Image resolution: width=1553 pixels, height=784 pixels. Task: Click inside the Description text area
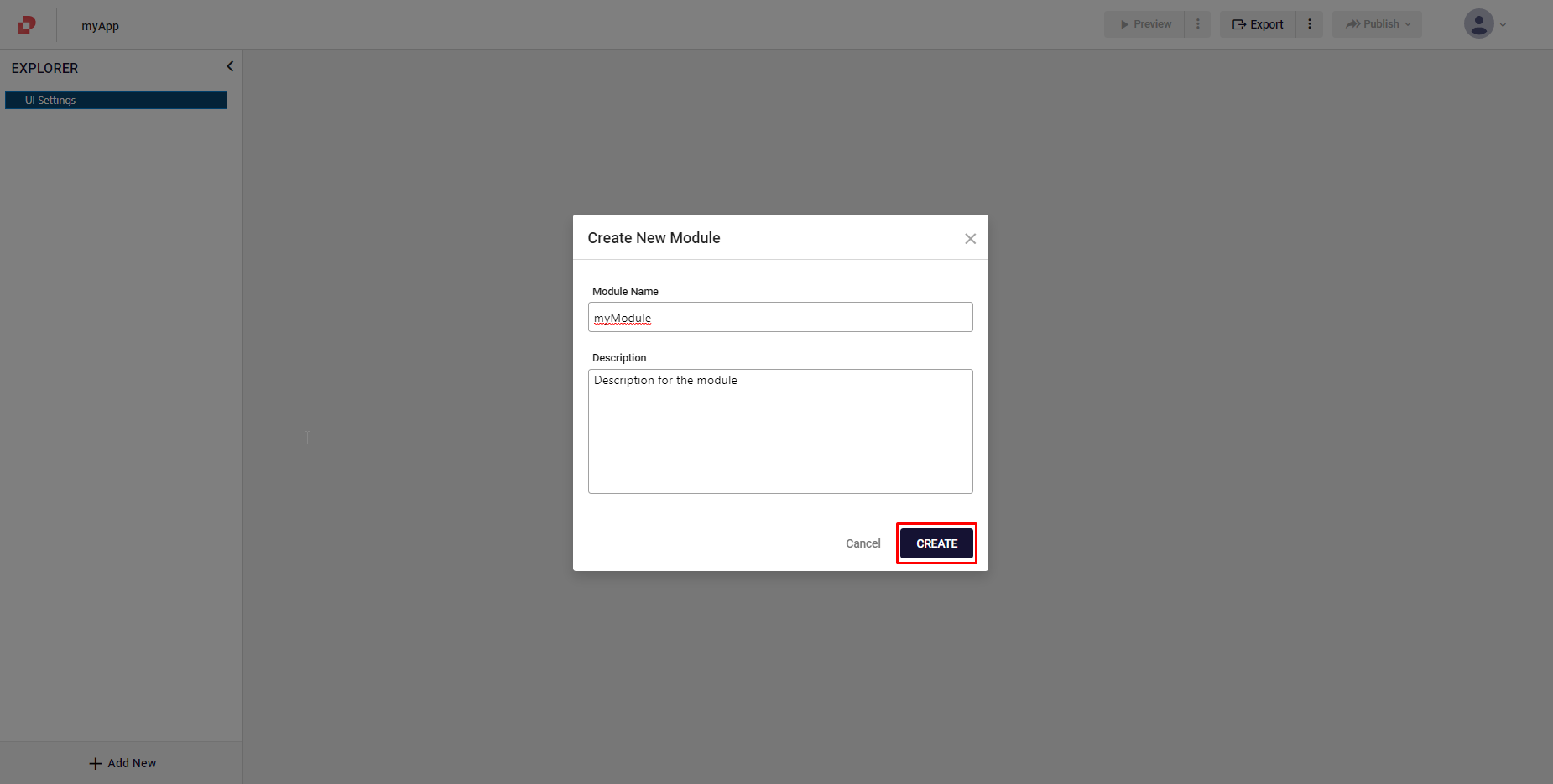tap(780, 432)
